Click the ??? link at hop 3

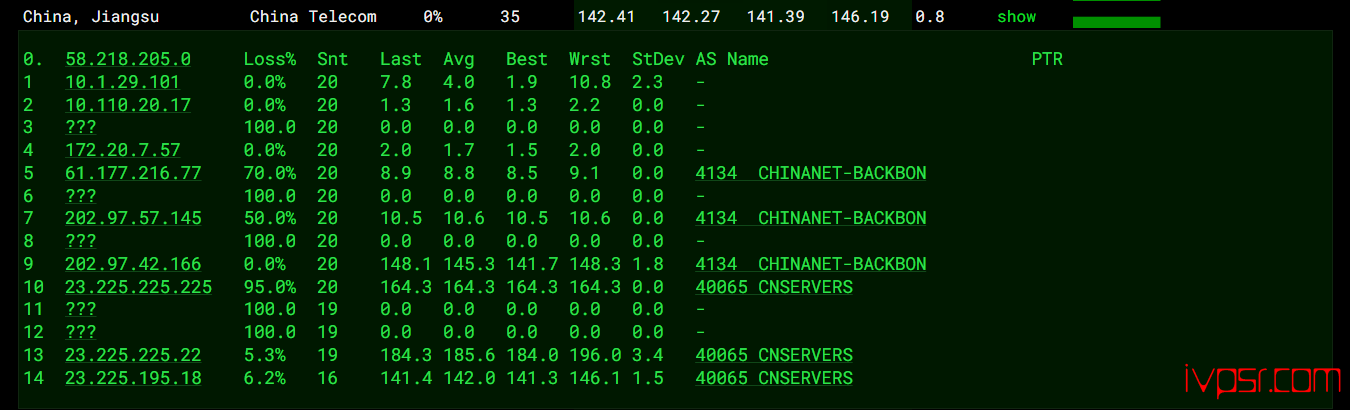80,127
